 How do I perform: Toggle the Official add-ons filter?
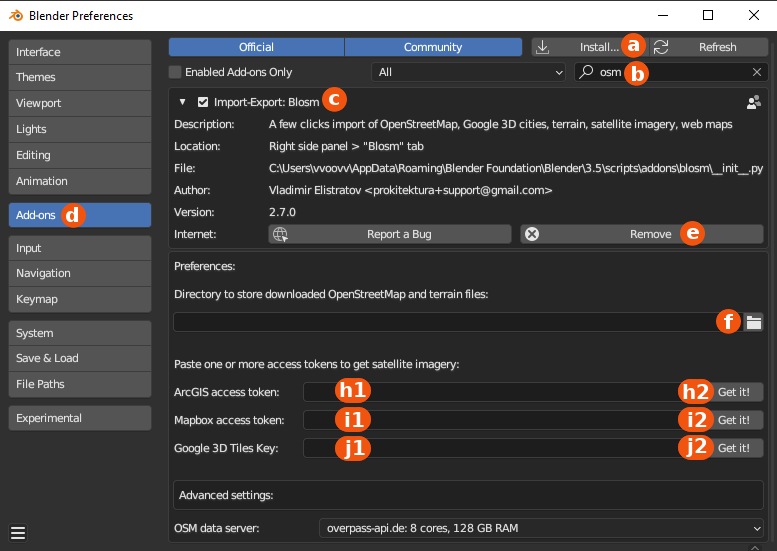click(x=256, y=47)
